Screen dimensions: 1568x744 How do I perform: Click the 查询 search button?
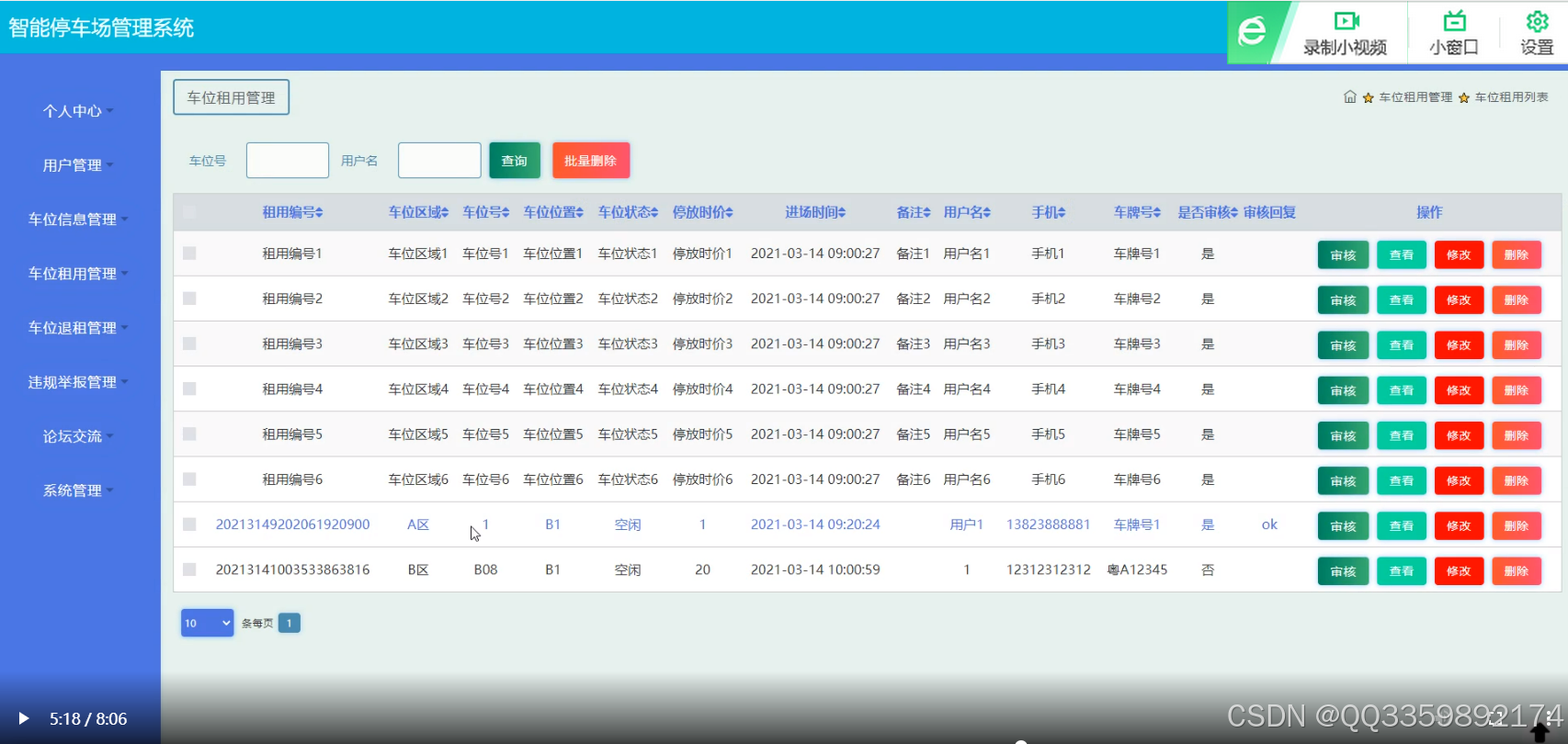[515, 161]
